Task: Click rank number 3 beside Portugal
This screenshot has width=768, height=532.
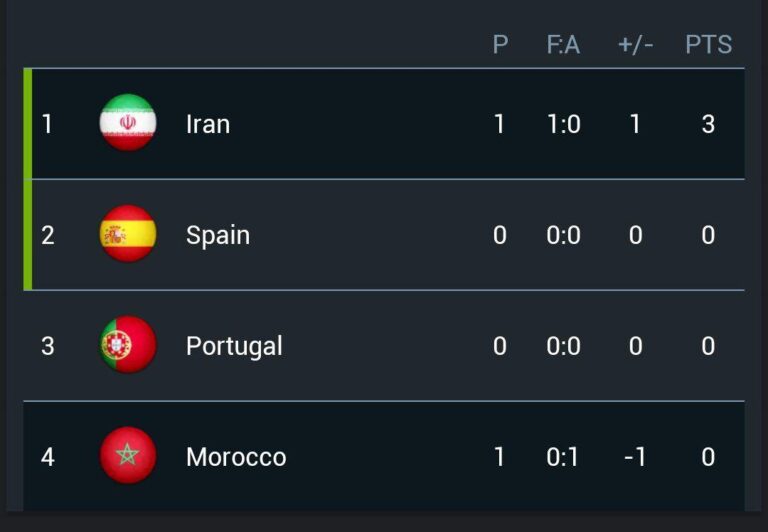Action: coord(47,346)
